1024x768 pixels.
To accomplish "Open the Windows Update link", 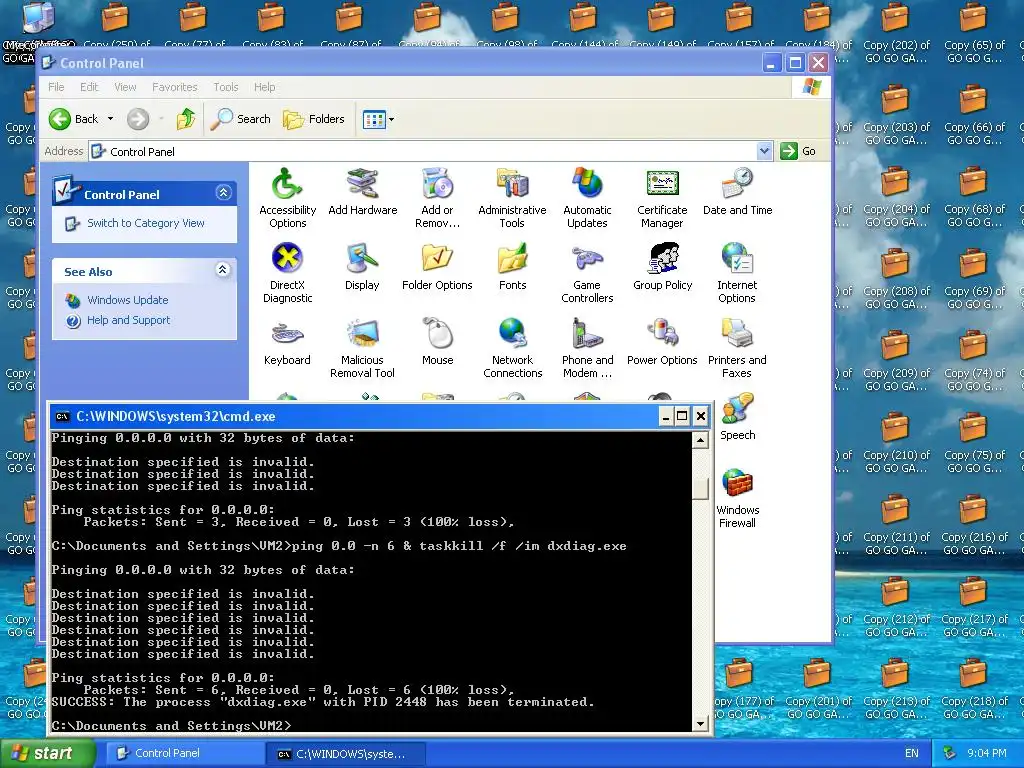I will click(127, 300).
